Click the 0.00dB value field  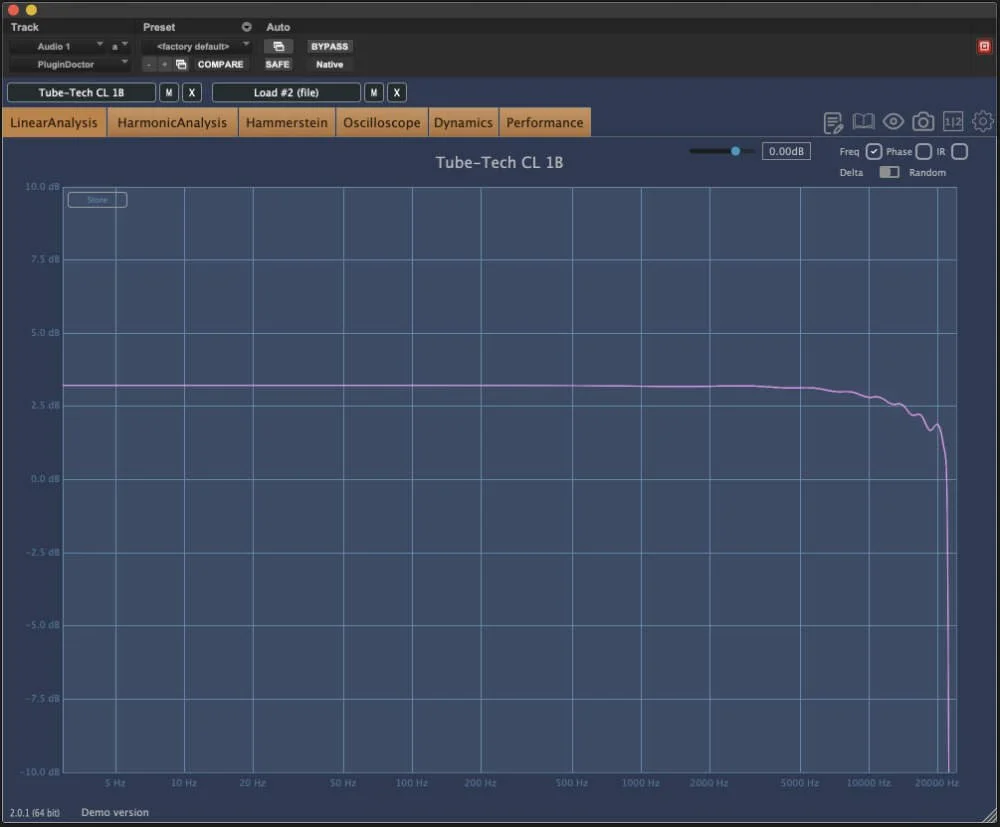click(x=786, y=151)
